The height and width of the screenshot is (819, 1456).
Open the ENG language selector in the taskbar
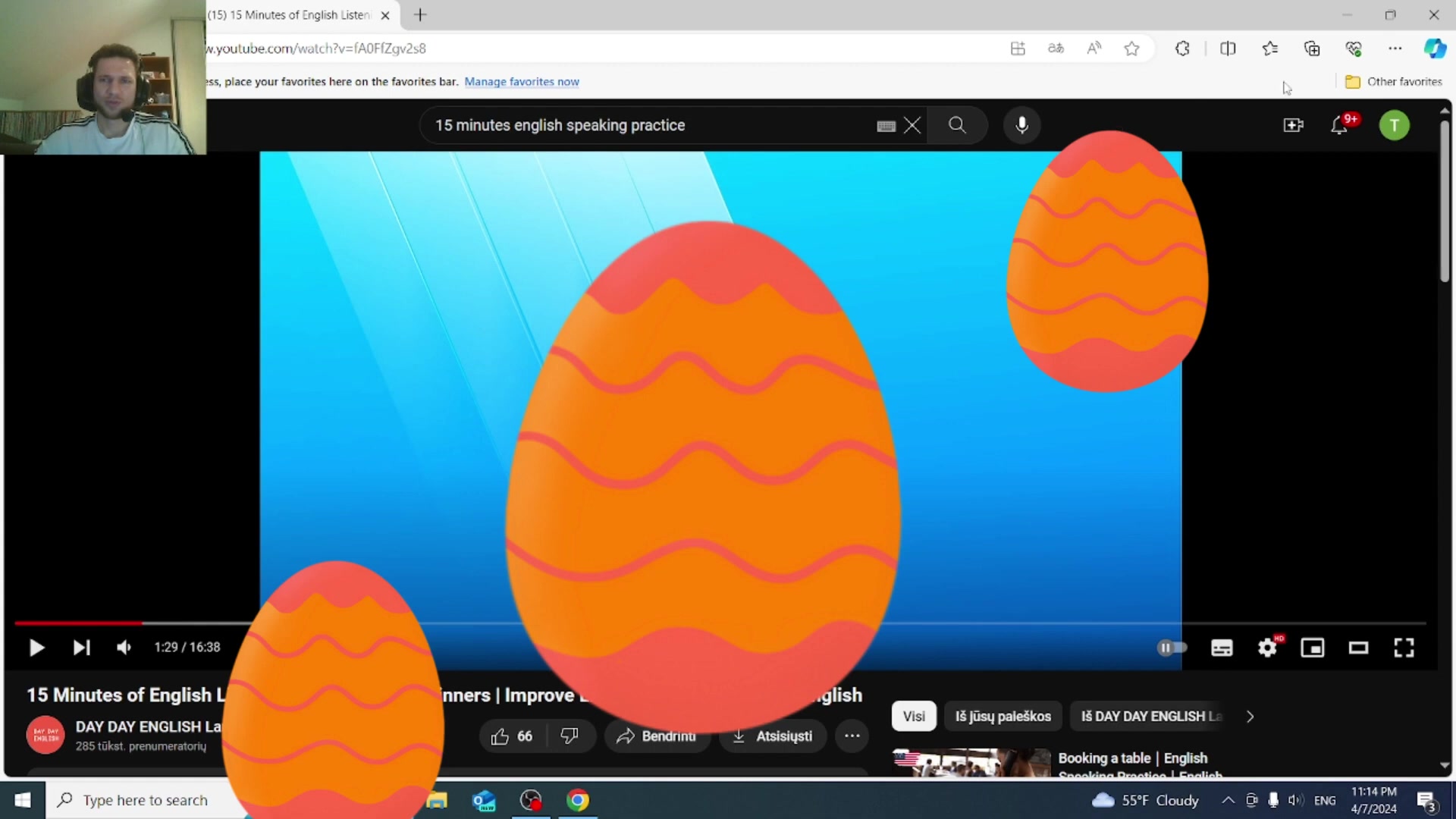click(1325, 799)
